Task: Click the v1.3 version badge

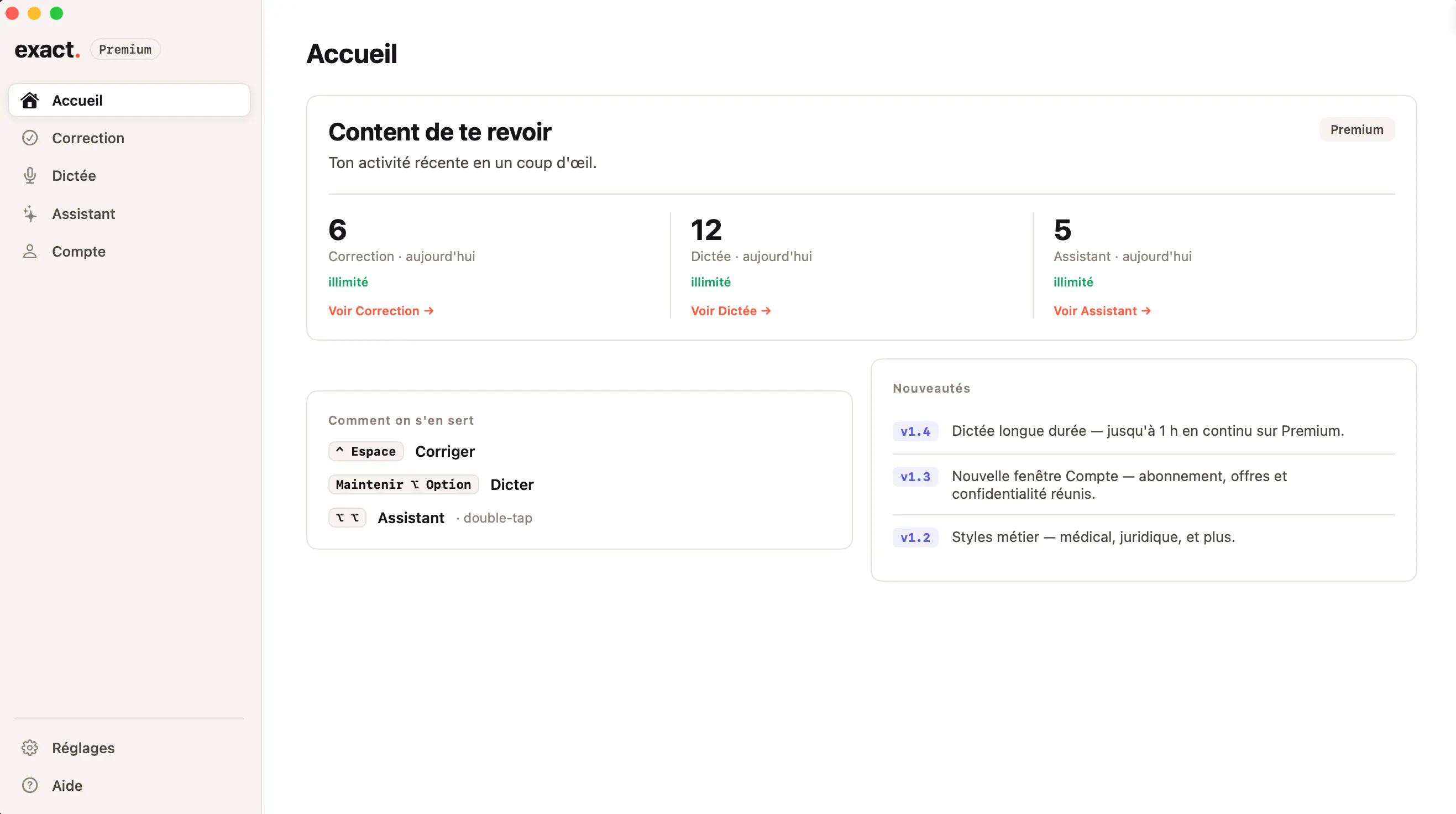Action: click(x=915, y=477)
